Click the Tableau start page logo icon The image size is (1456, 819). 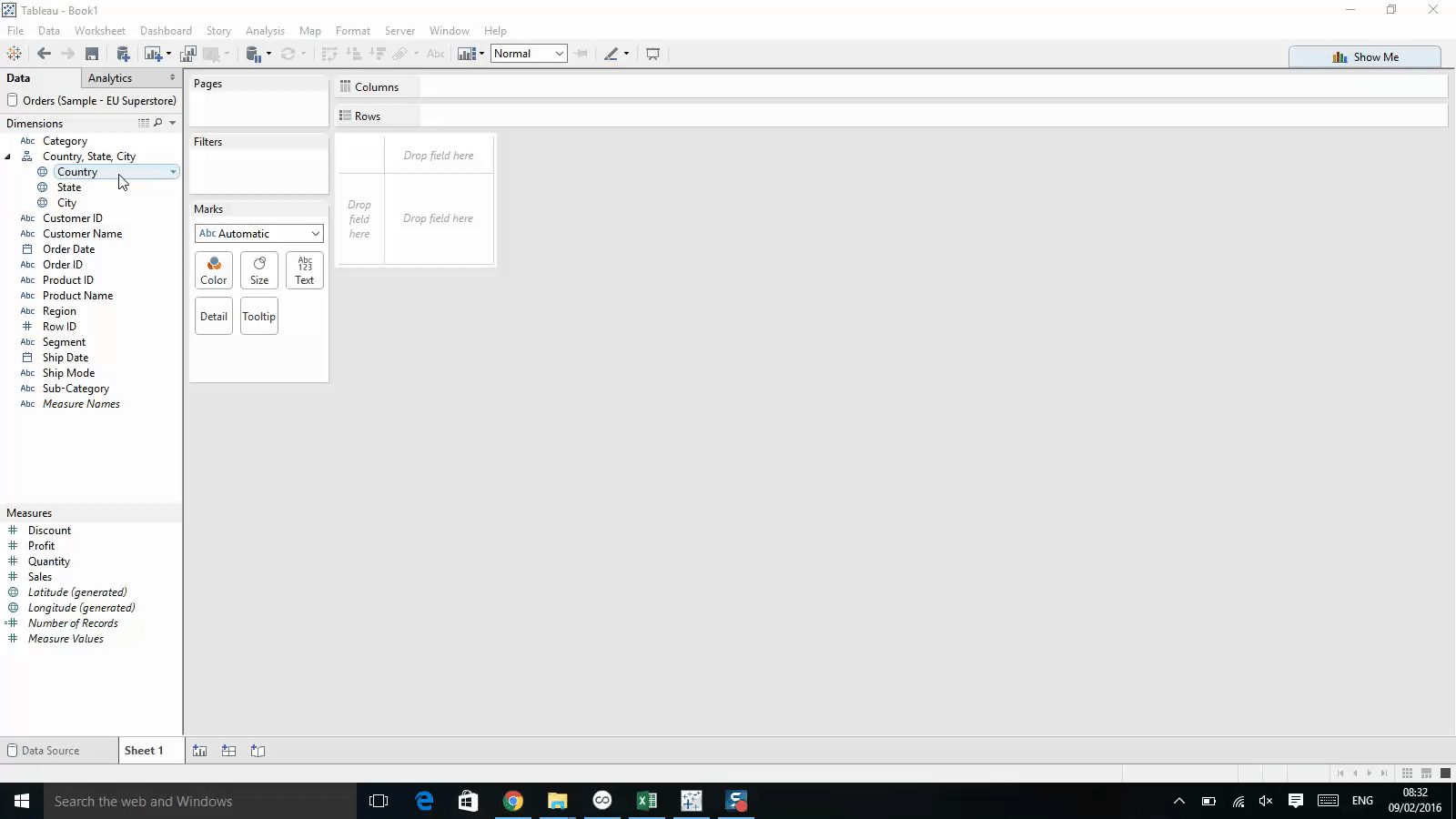point(15,54)
